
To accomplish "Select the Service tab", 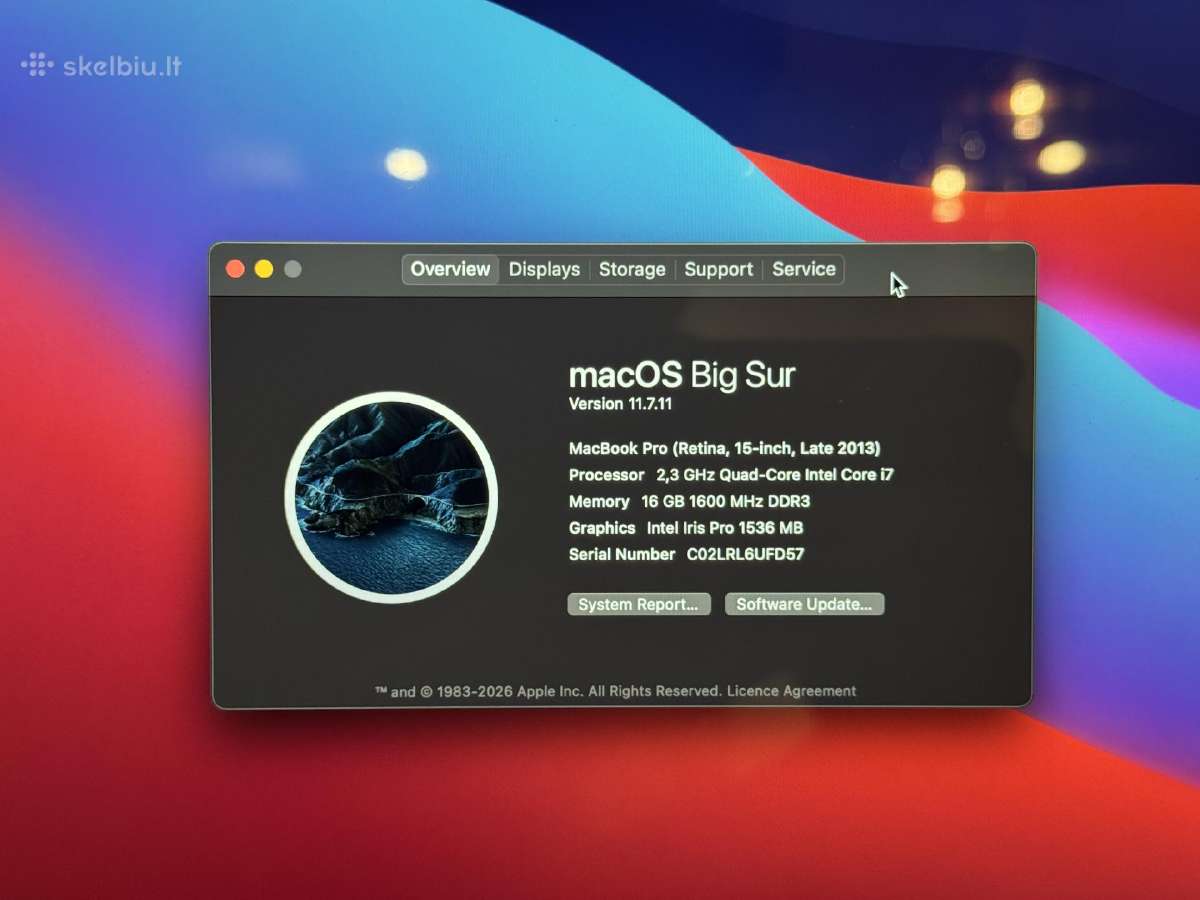I will 803,269.
